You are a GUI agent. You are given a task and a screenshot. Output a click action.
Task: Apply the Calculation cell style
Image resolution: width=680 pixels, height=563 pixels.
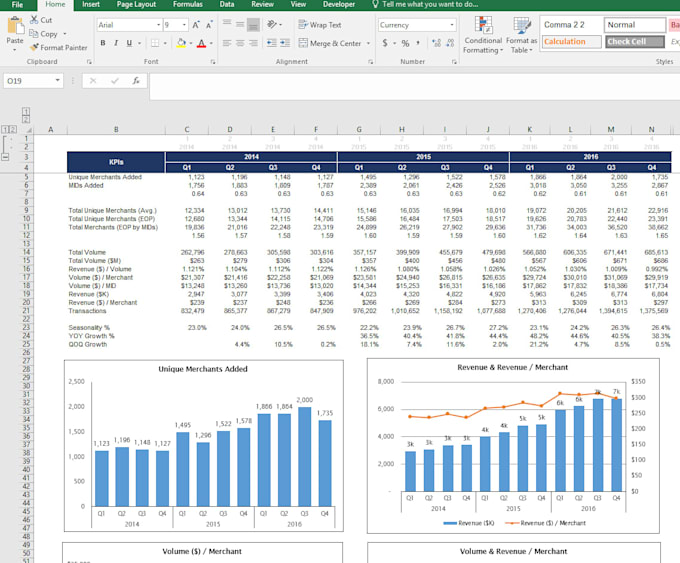click(x=570, y=42)
